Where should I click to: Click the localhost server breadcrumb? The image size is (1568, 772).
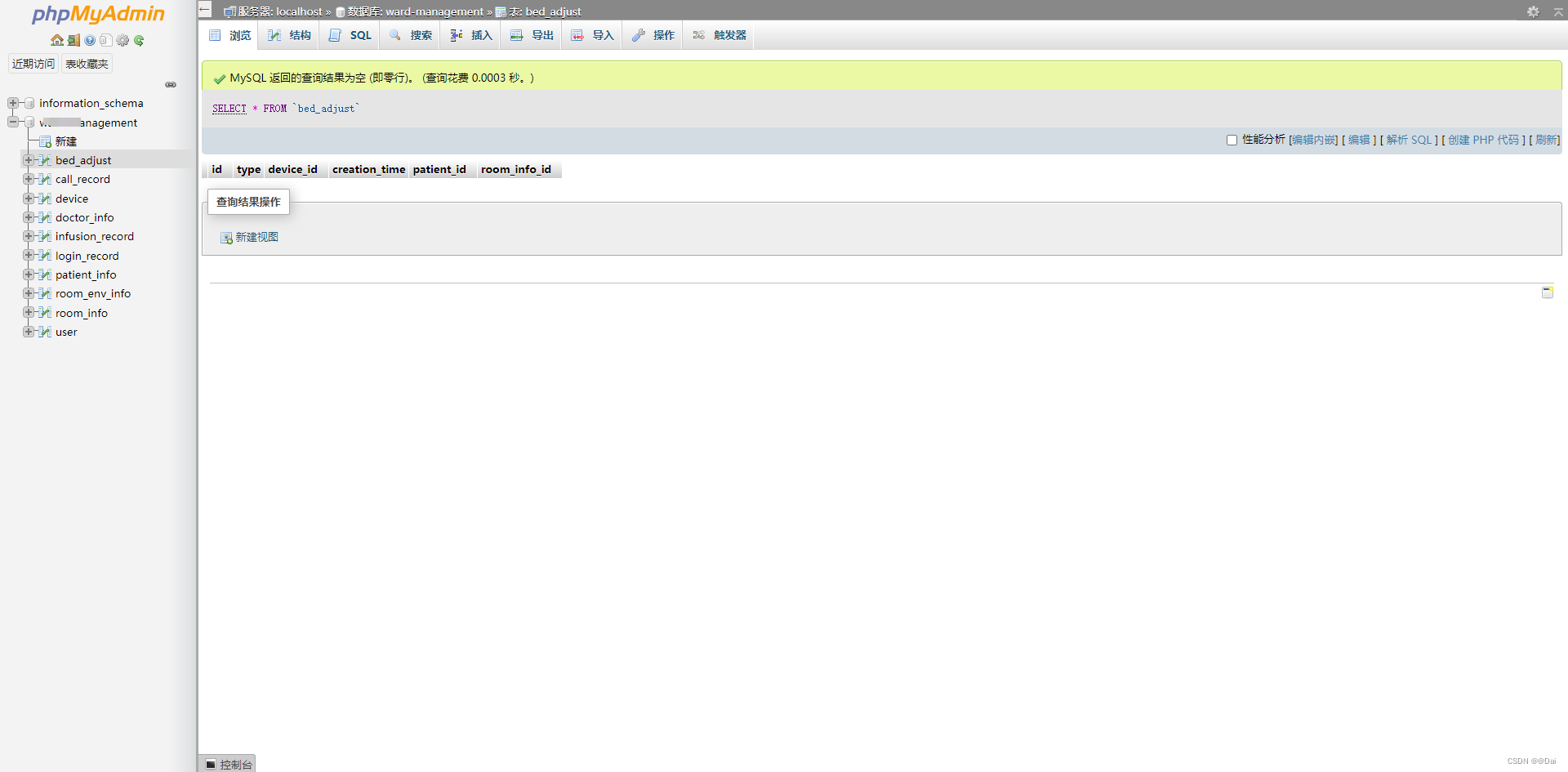(280, 11)
